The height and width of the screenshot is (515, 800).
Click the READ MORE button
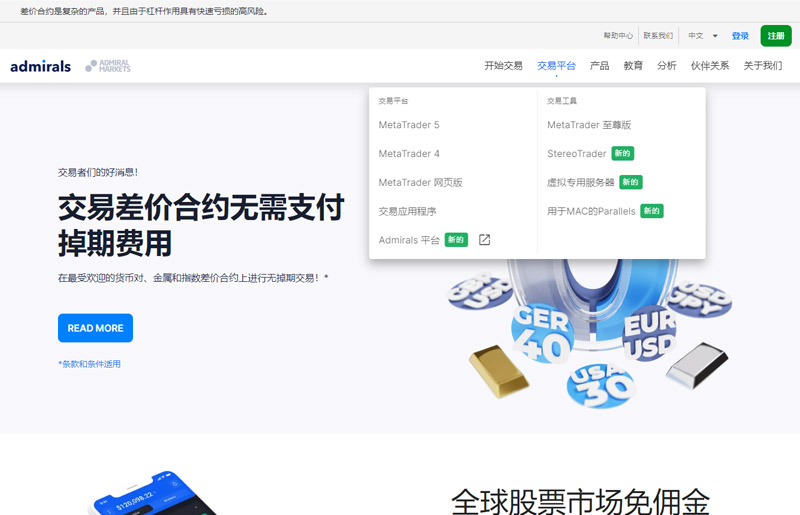(95, 328)
